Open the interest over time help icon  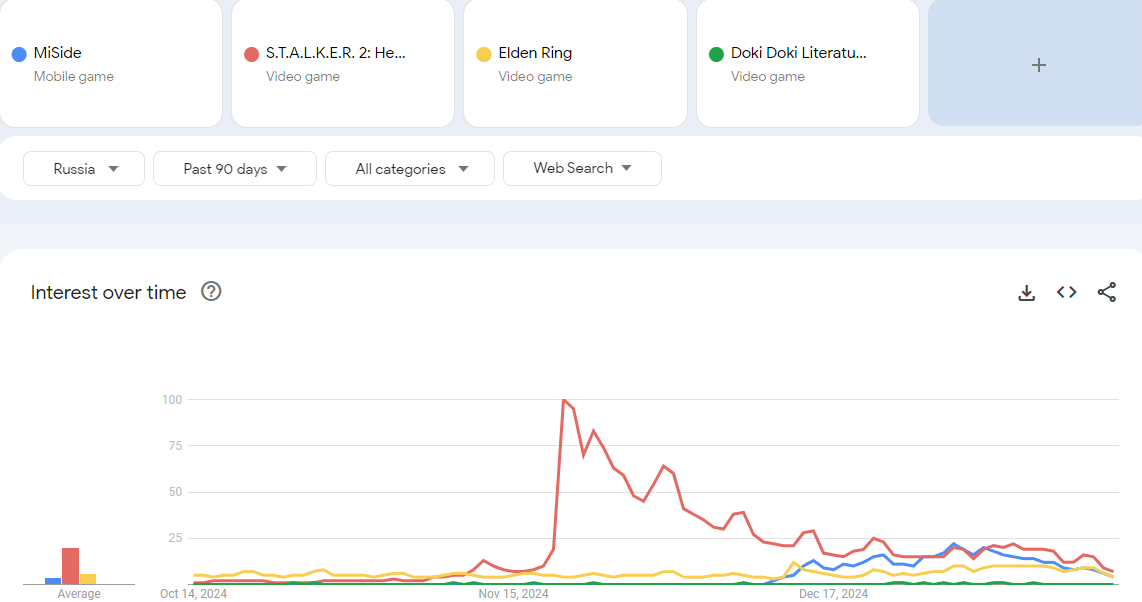click(211, 292)
